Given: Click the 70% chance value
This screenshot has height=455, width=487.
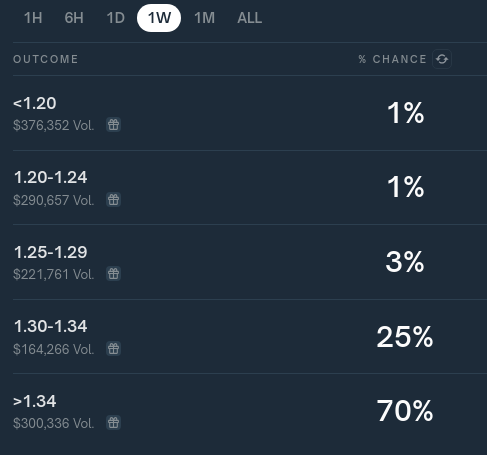Looking at the screenshot, I should (x=405, y=411).
